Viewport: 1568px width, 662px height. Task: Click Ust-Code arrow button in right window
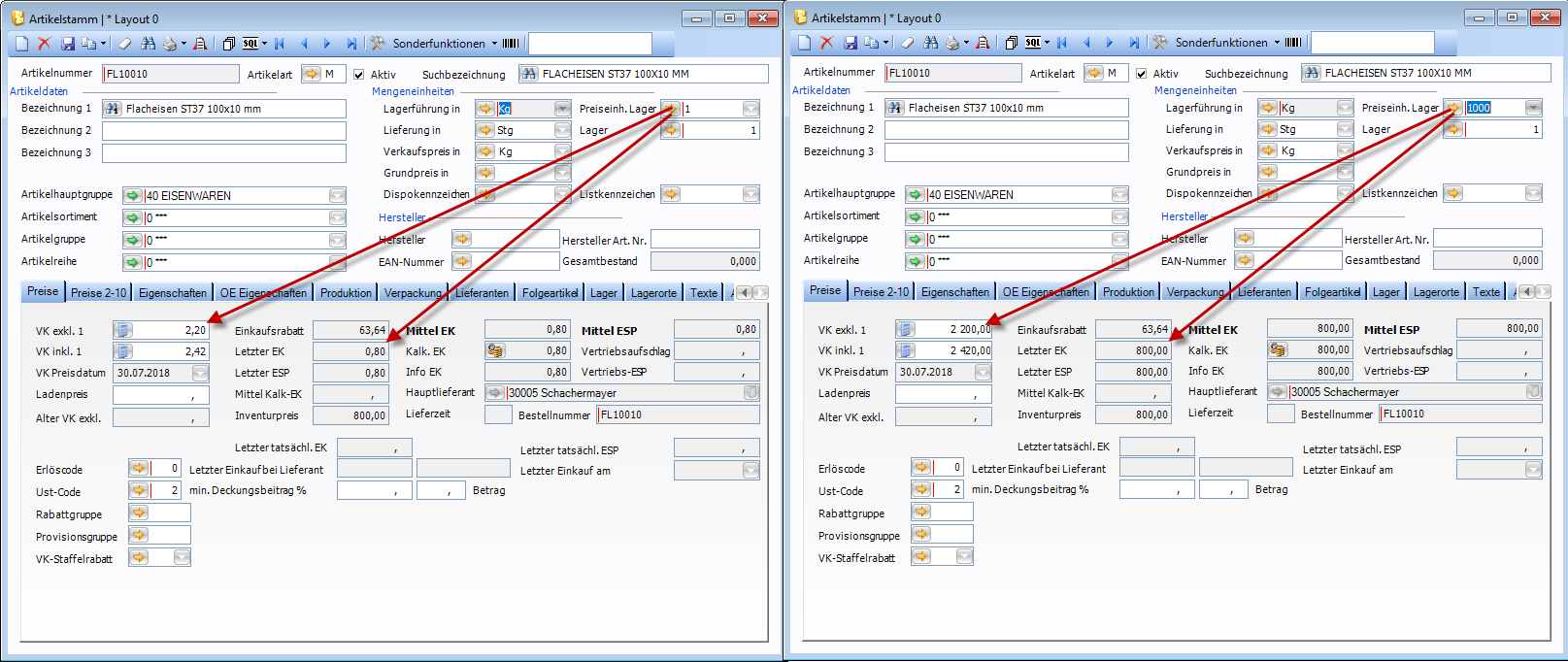(921, 490)
